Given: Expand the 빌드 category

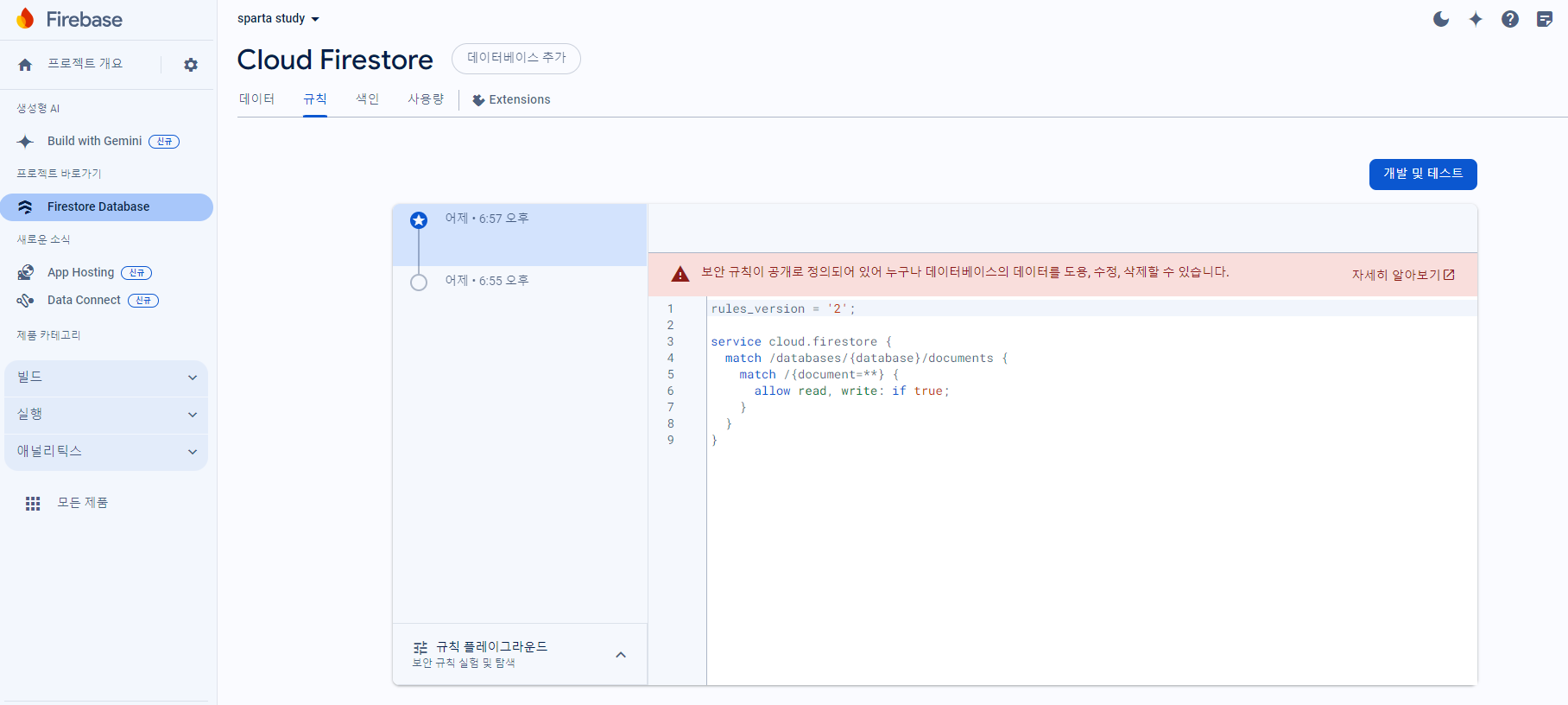Looking at the screenshot, I should [106, 378].
